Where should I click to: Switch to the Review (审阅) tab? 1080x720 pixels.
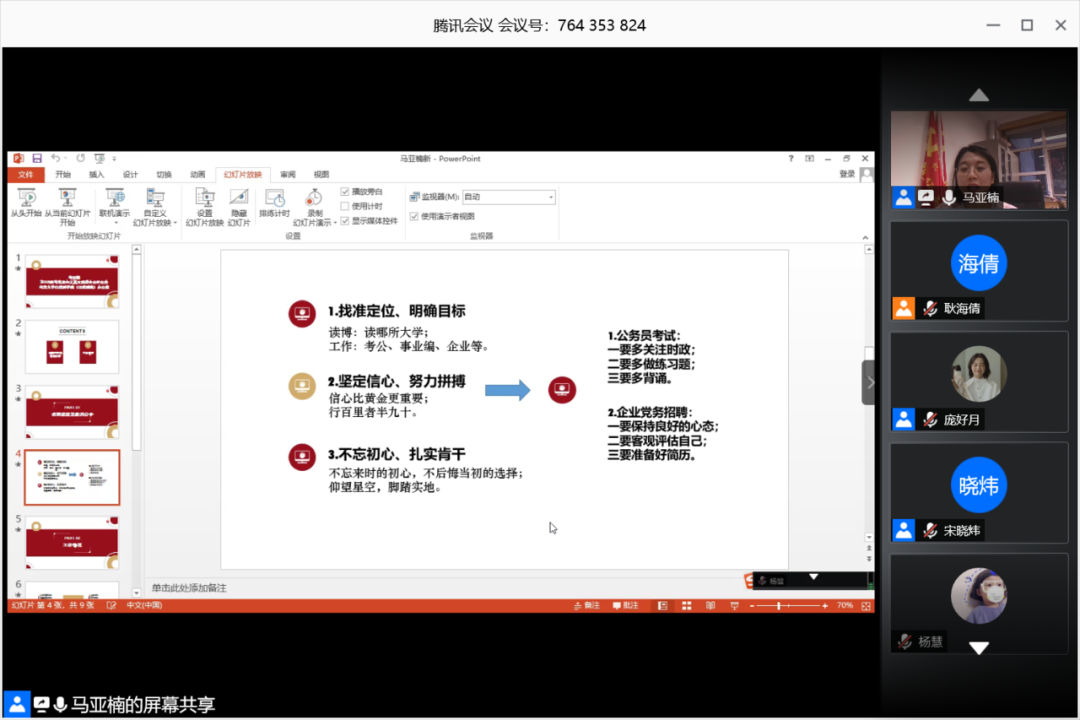pos(288,174)
